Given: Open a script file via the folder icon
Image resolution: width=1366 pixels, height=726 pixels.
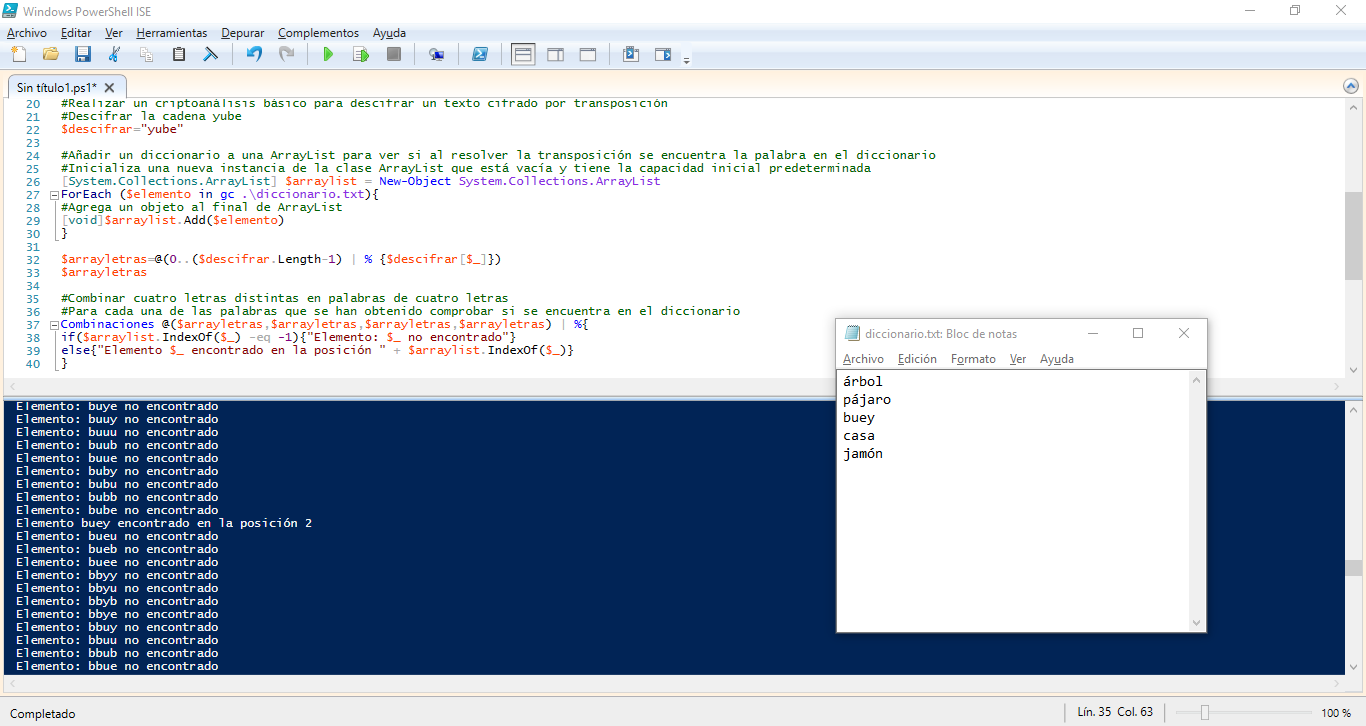Looking at the screenshot, I should 51,54.
